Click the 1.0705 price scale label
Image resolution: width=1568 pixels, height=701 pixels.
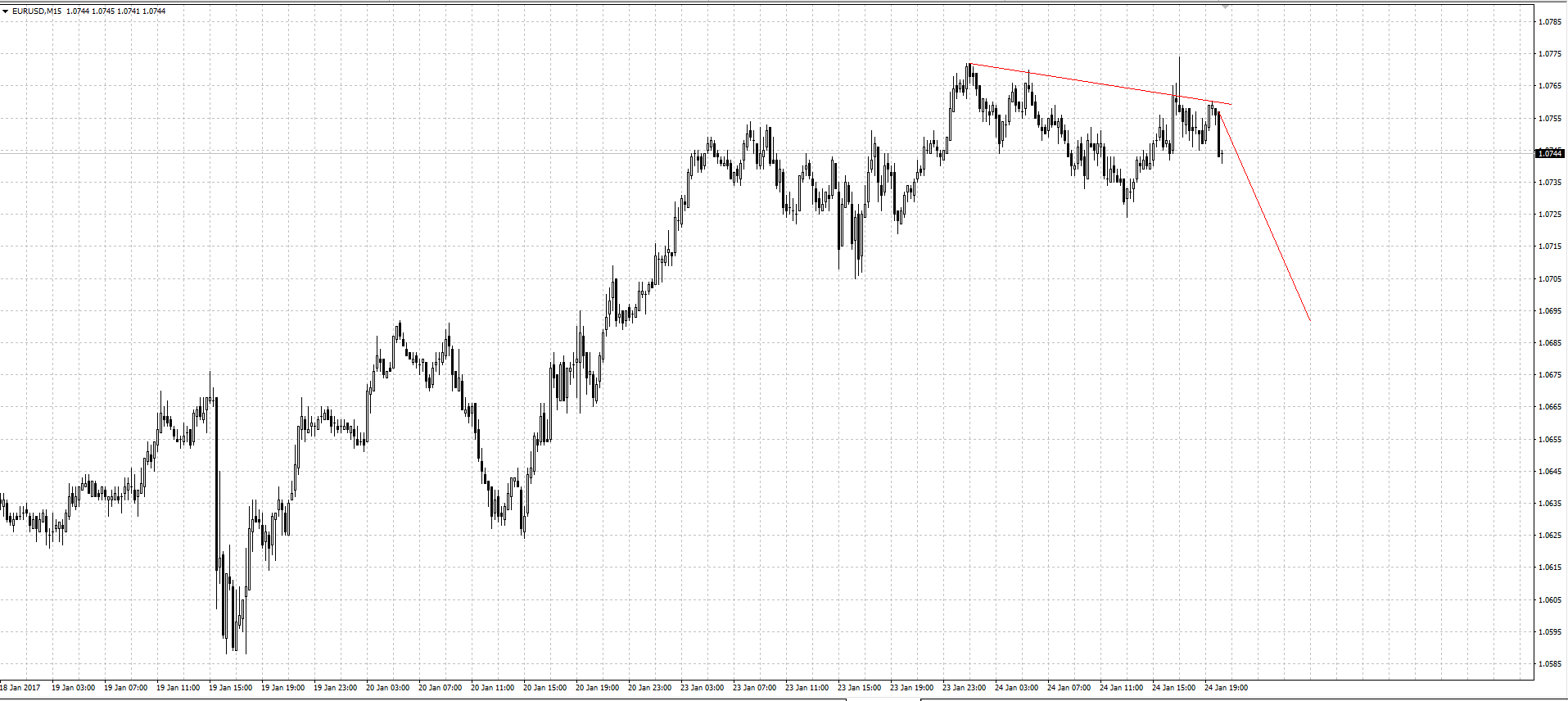coord(1549,279)
